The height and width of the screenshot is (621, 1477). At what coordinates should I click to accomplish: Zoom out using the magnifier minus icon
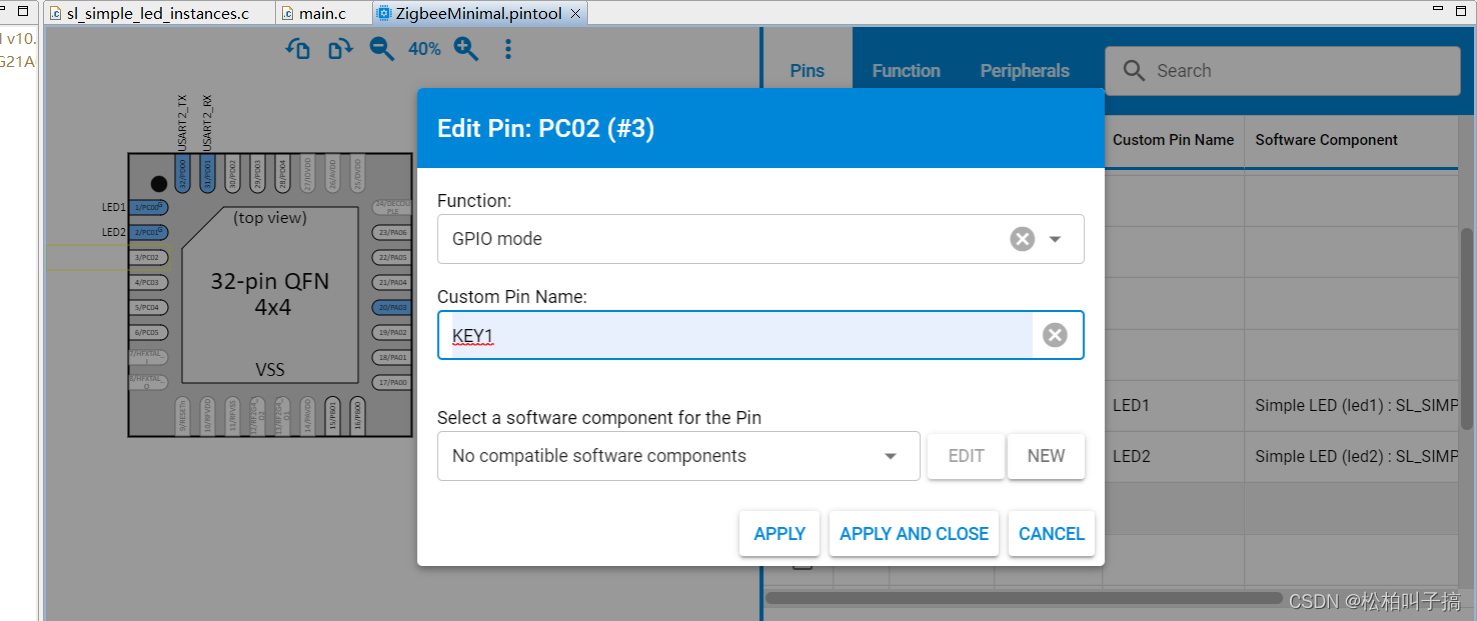click(381, 48)
